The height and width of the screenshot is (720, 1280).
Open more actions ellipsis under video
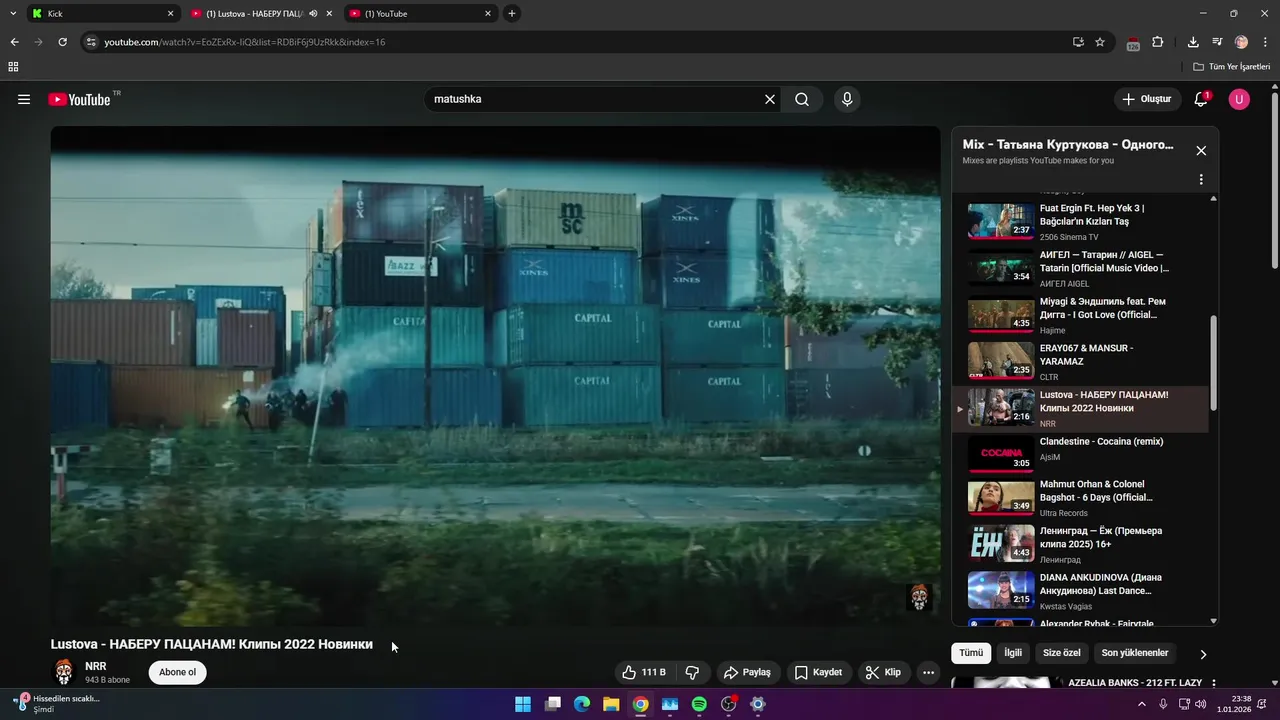[928, 672]
